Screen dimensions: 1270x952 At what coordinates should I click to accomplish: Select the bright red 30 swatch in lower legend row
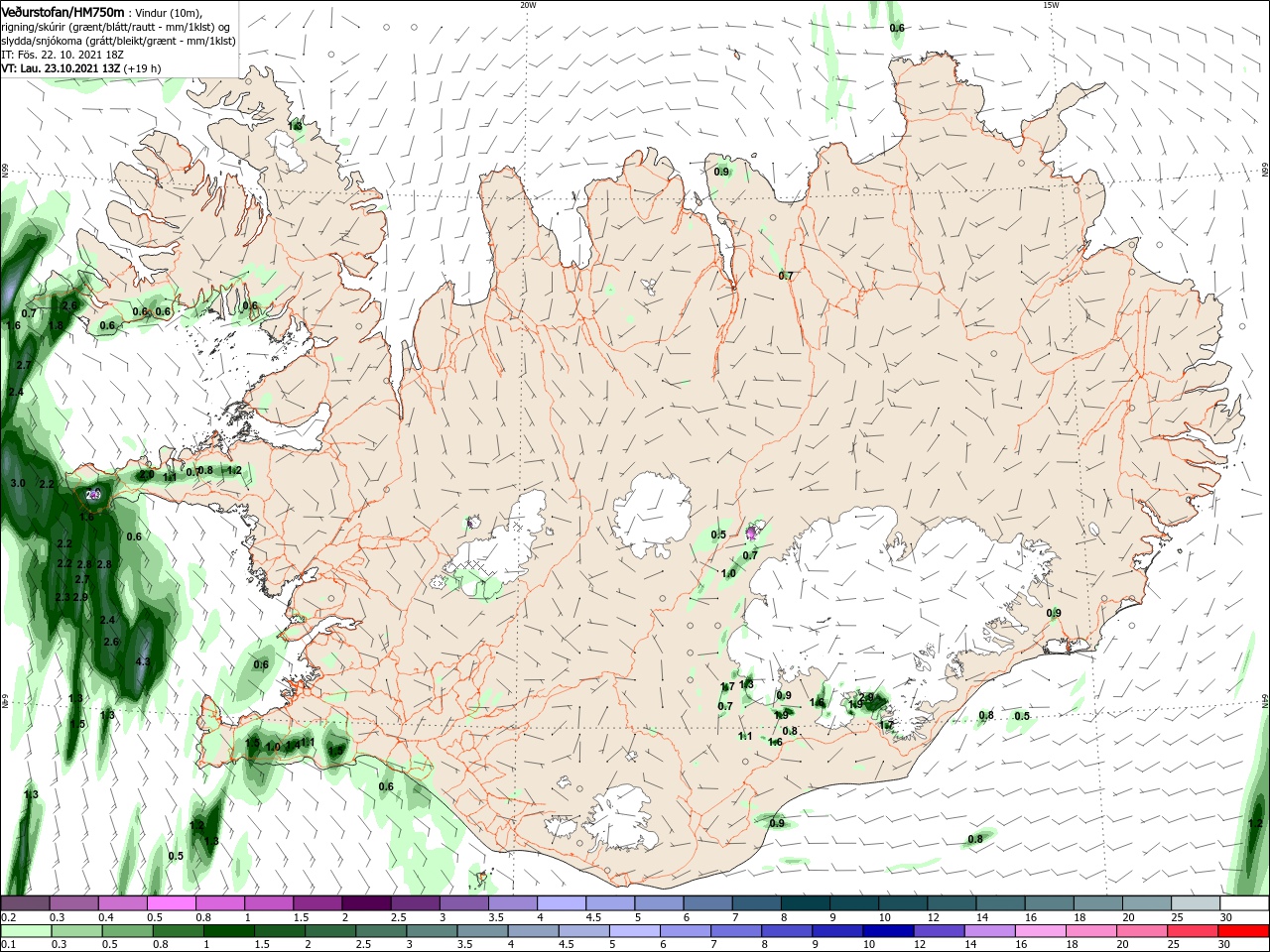1243,931
